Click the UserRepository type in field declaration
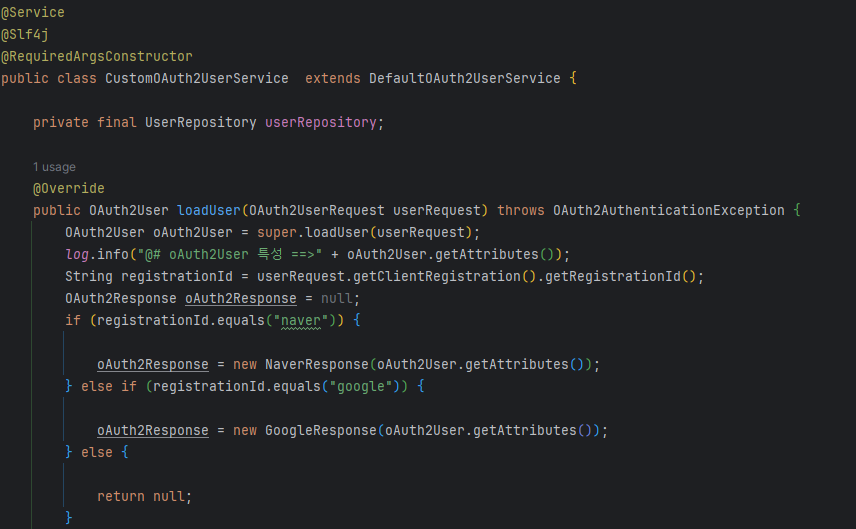Screen dimensions: 856x529 click(x=200, y=122)
